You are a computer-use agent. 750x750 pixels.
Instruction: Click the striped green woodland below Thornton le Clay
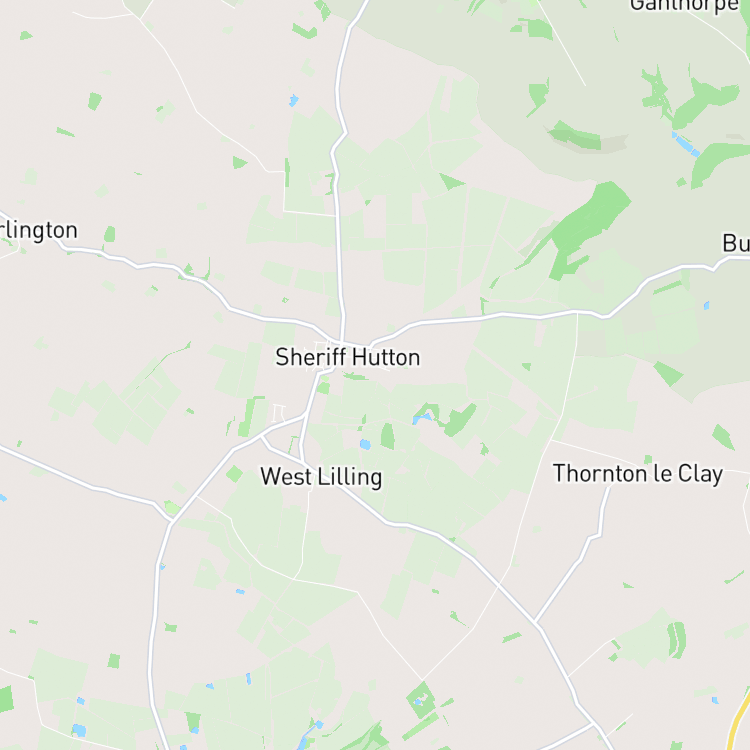click(x=677, y=640)
